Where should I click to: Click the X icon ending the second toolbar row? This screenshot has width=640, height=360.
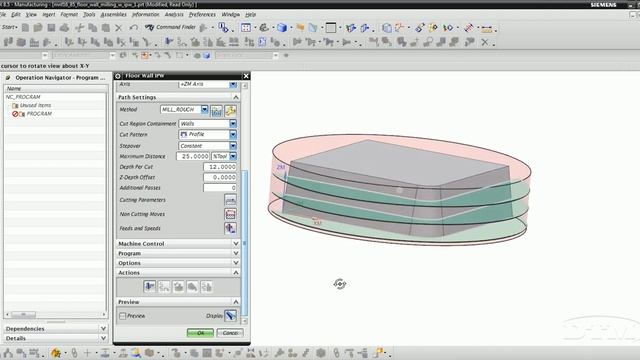pos(485,42)
